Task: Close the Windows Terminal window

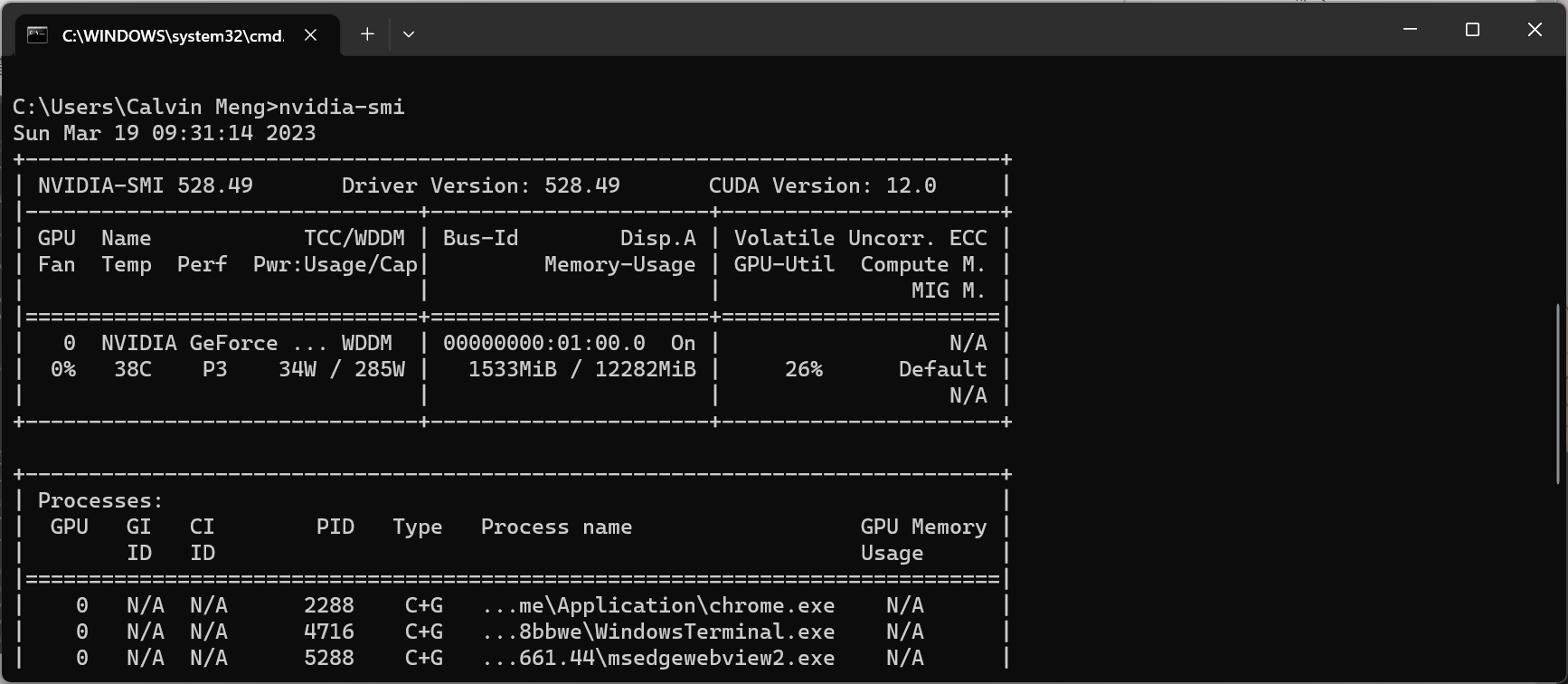Action: pyautogui.click(x=1535, y=30)
